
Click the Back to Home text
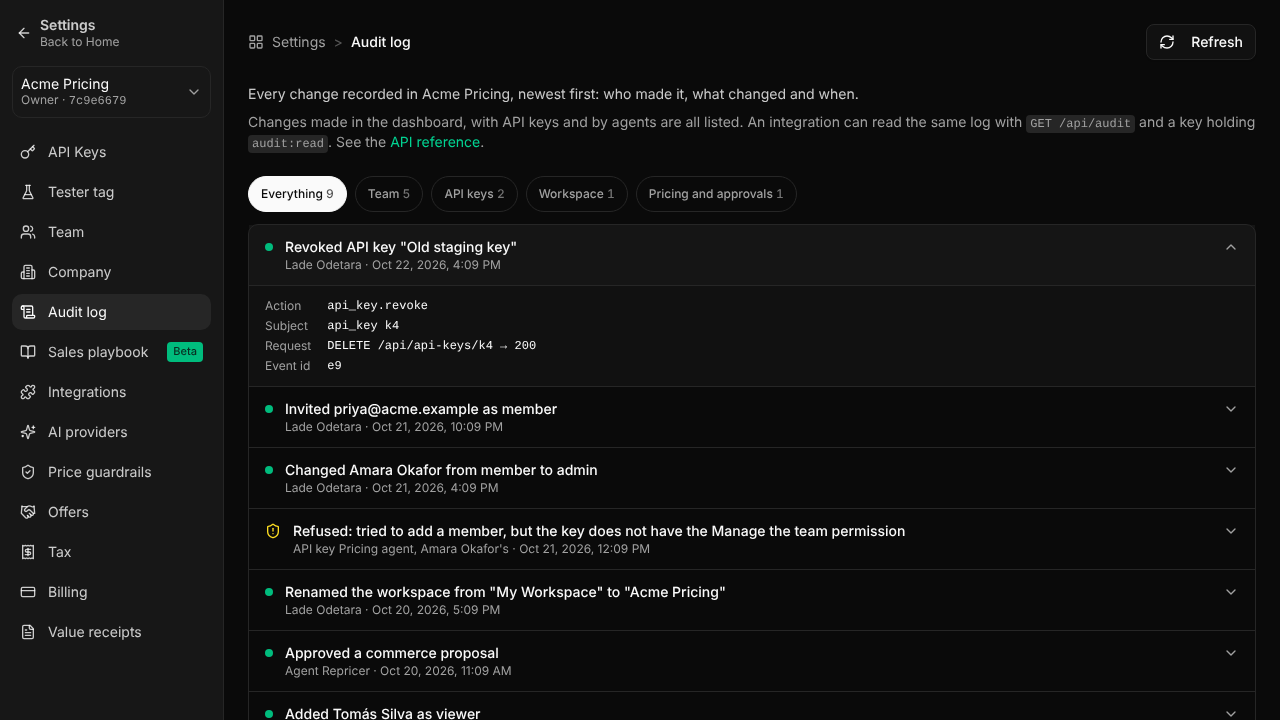pos(80,42)
